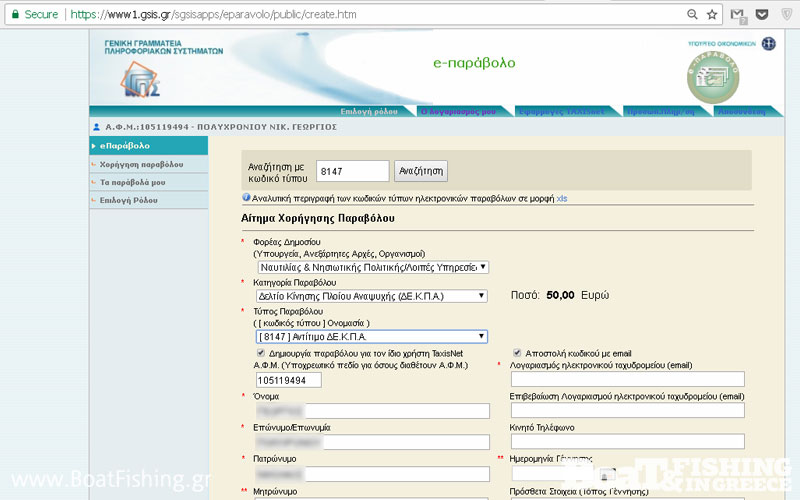Expand the Φορέας Δημοσίου dropdown
This screenshot has width=800, height=500.
click(x=372, y=267)
